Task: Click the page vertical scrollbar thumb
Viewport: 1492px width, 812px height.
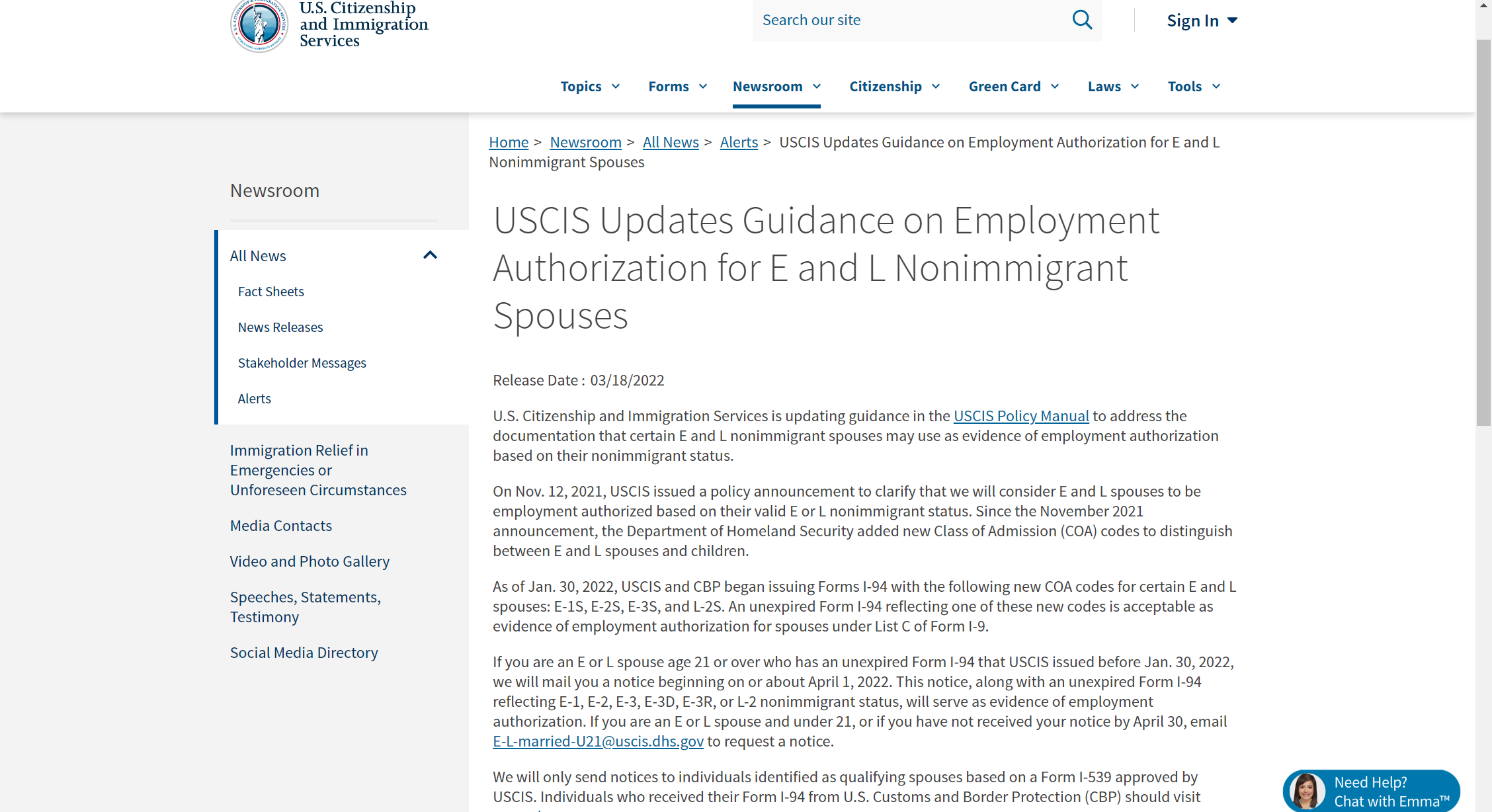Action: coord(1483,231)
